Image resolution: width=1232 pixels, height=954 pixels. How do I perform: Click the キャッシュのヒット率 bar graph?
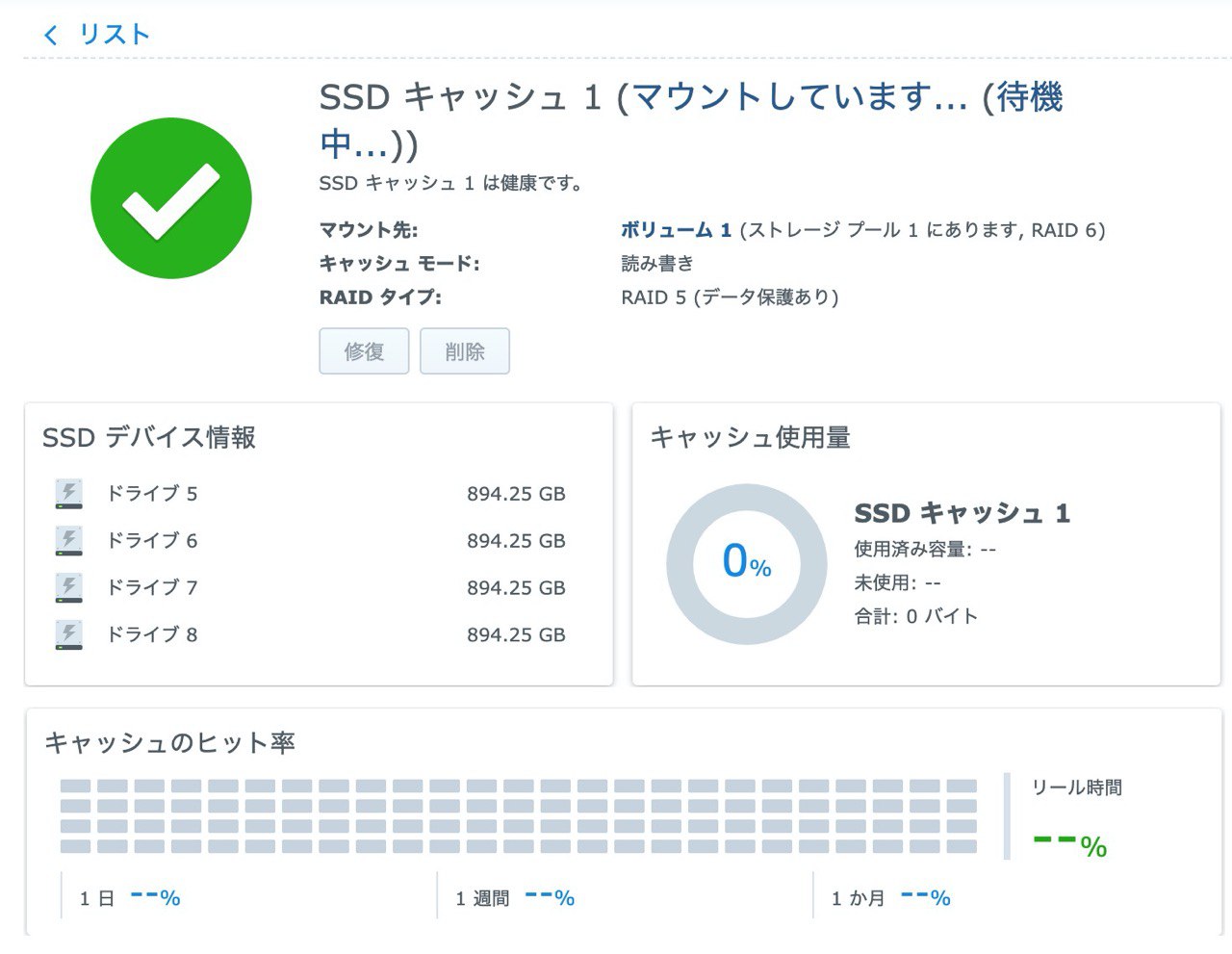(519, 816)
